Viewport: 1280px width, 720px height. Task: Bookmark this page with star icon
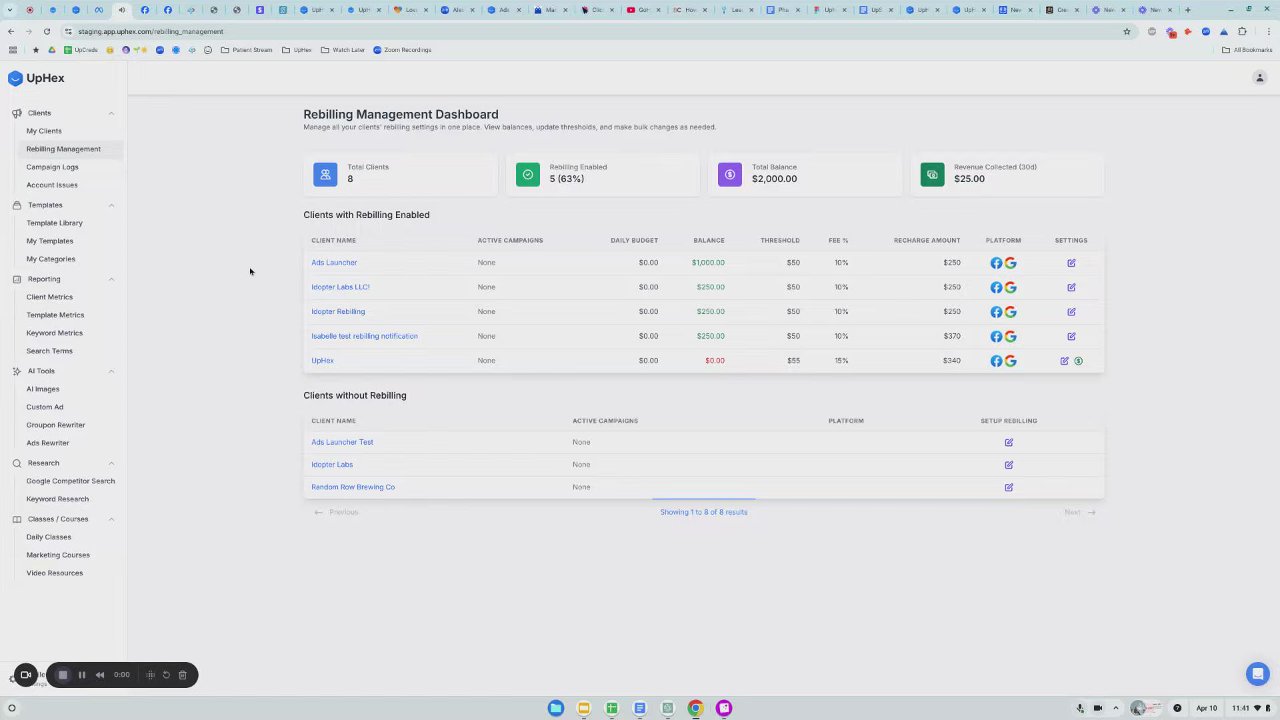click(1126, 31)
